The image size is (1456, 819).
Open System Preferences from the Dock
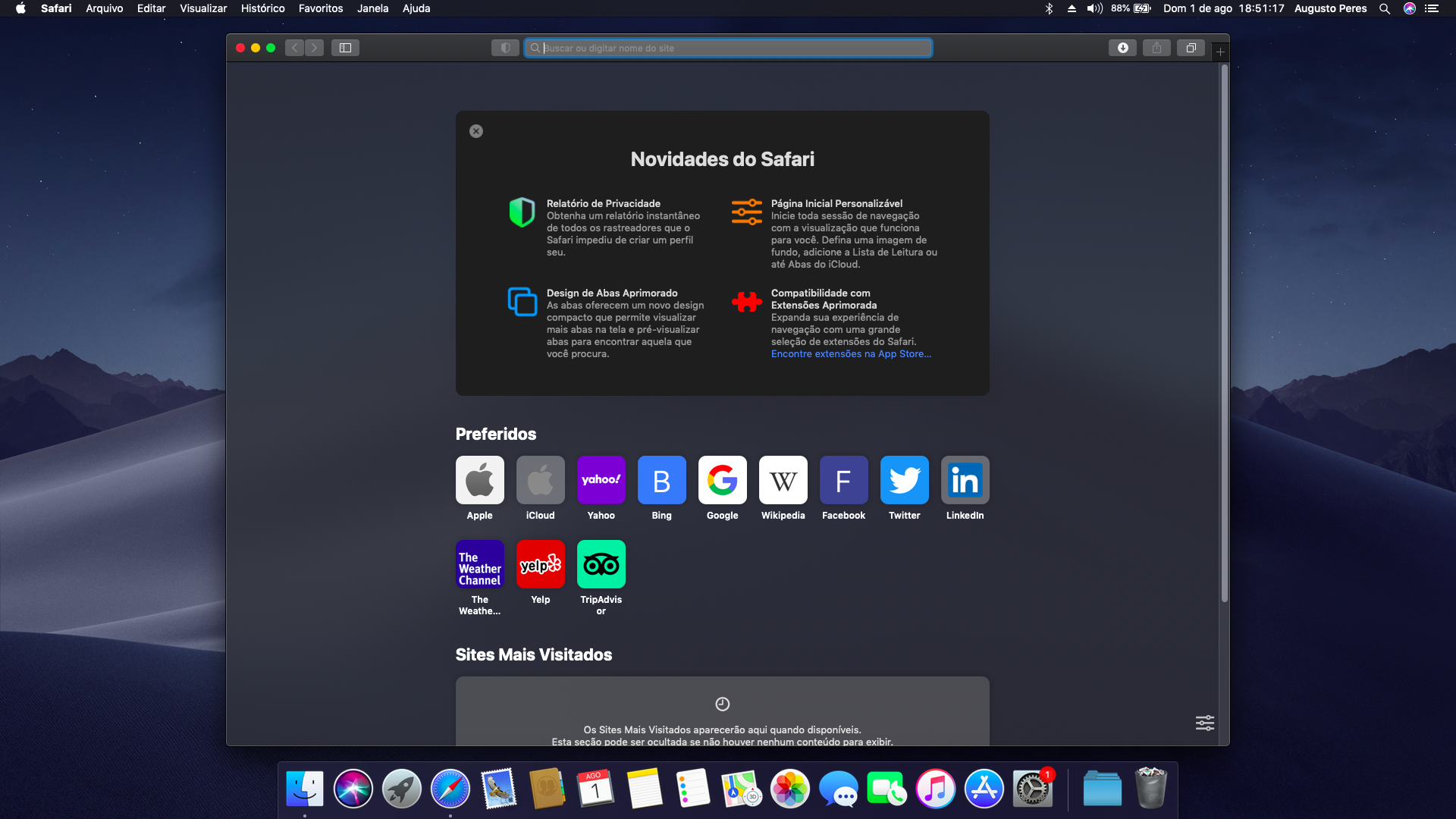[1032, 789]
